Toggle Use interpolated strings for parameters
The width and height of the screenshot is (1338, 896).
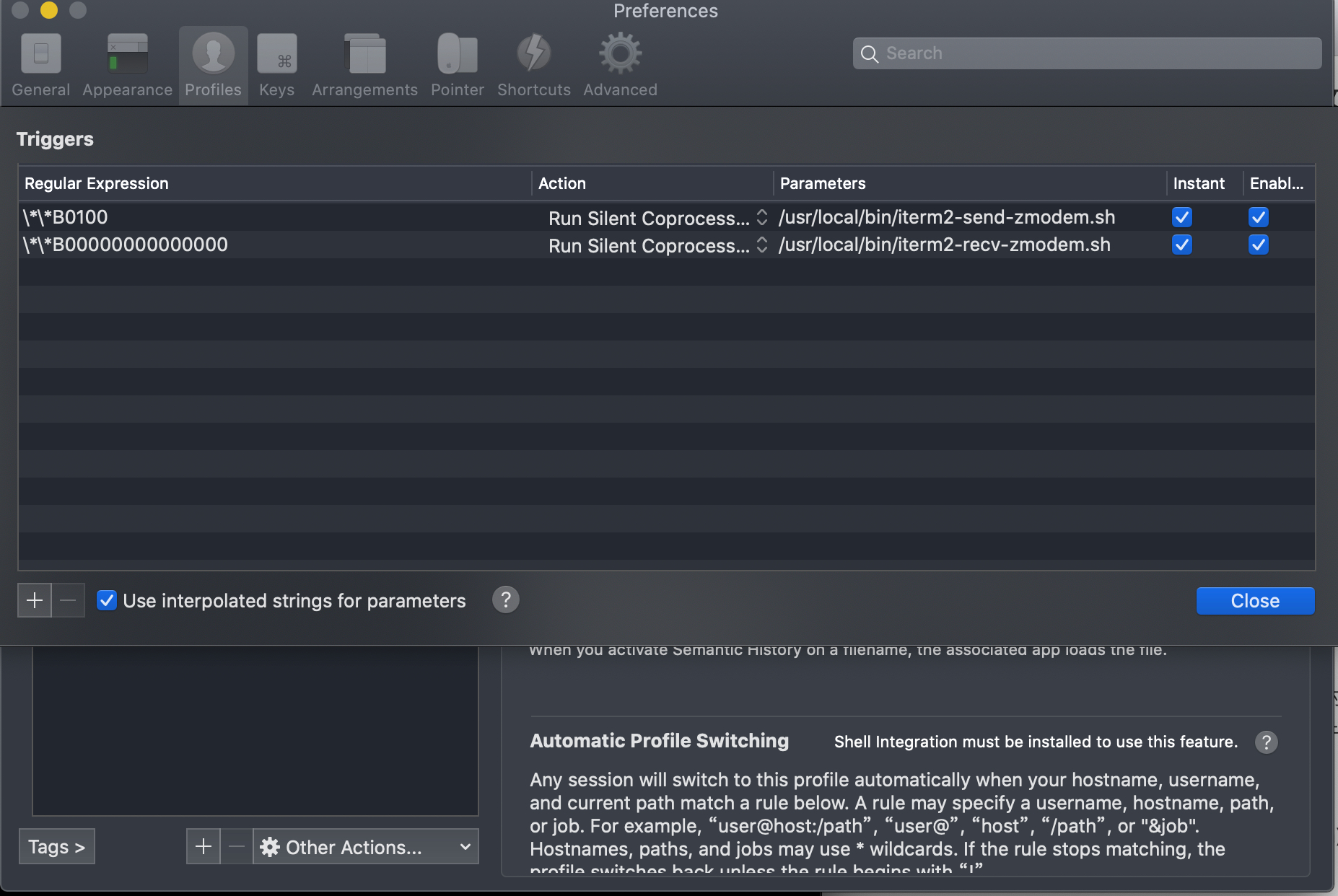(107, 600)
